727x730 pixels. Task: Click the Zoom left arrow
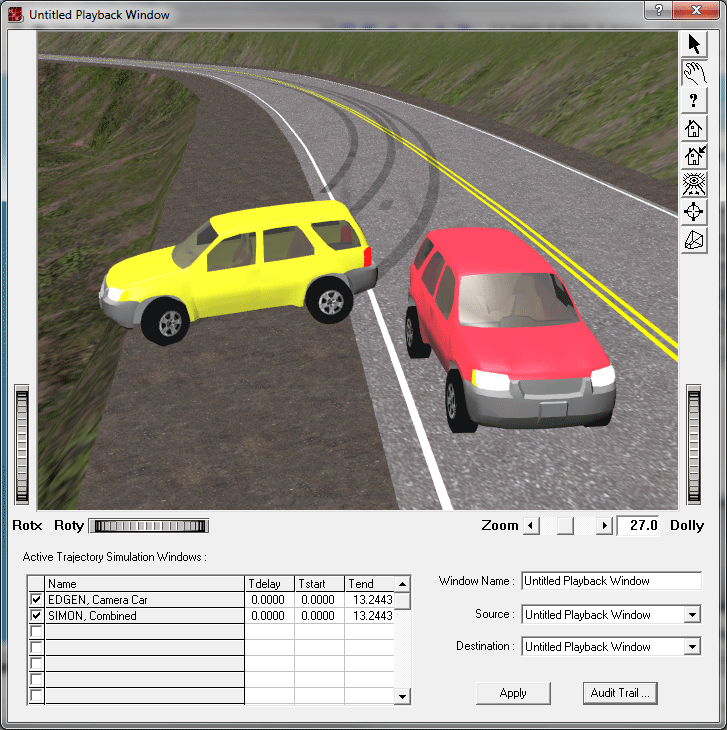point(532,526)
